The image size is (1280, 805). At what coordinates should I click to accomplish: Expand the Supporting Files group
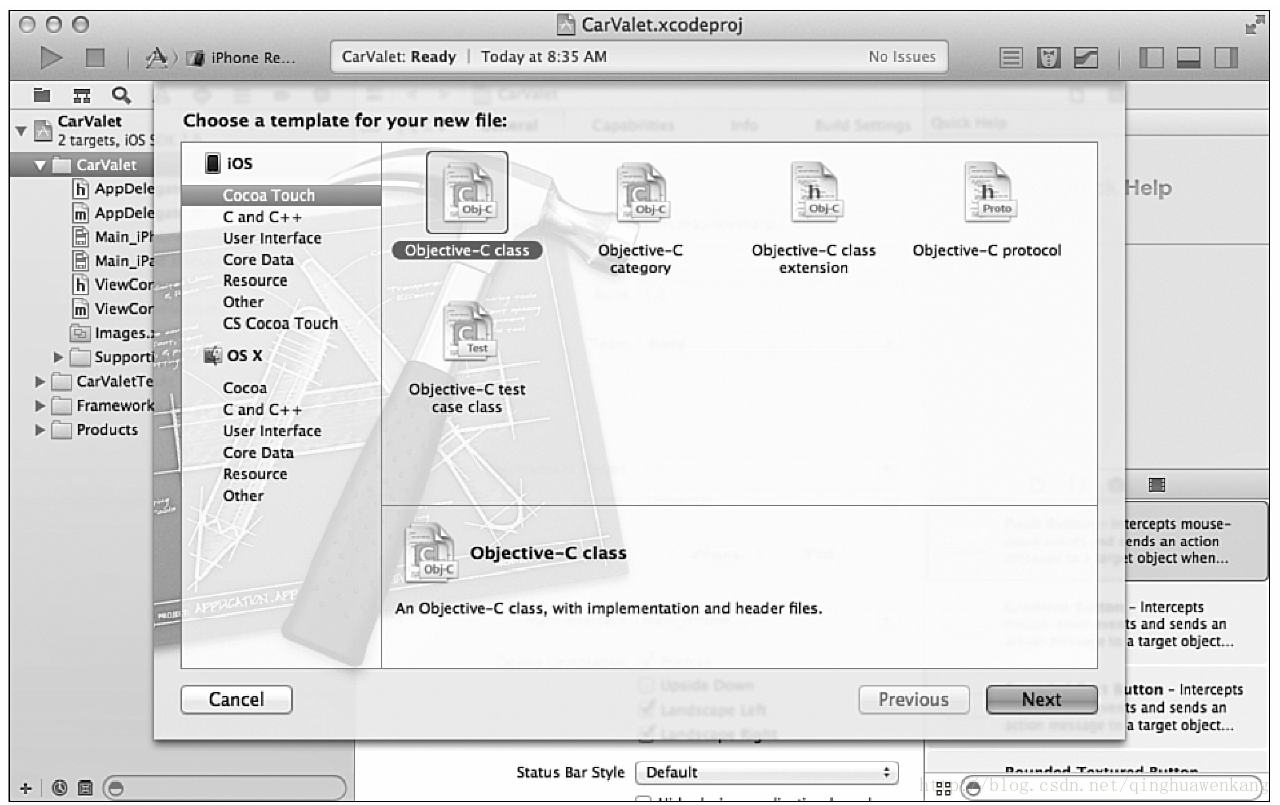pyautogui.click(x=59, y=357)
